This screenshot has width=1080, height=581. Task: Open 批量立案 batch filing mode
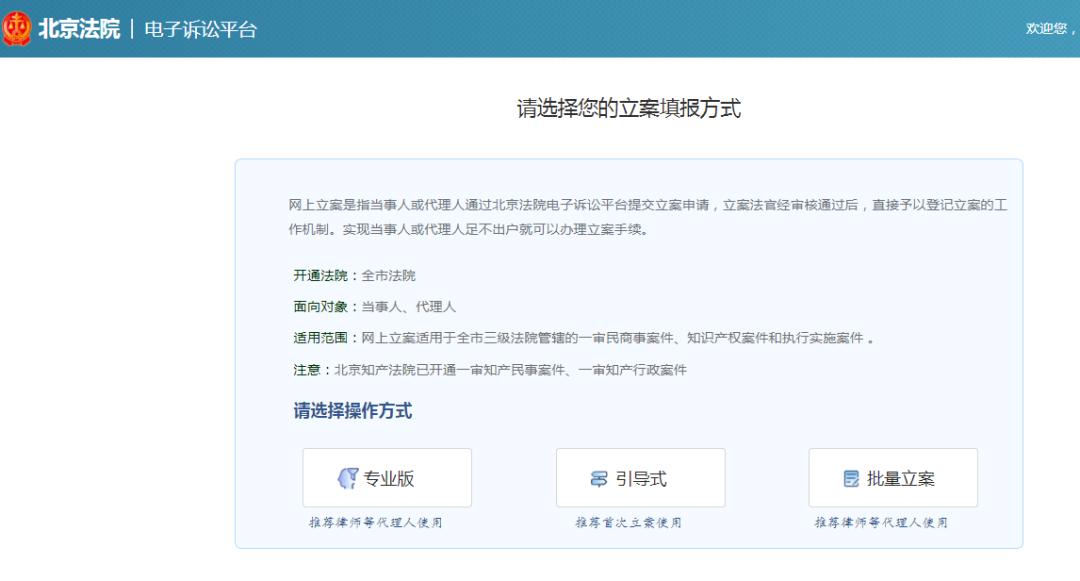pyautogui.click(x=892, y=477)
